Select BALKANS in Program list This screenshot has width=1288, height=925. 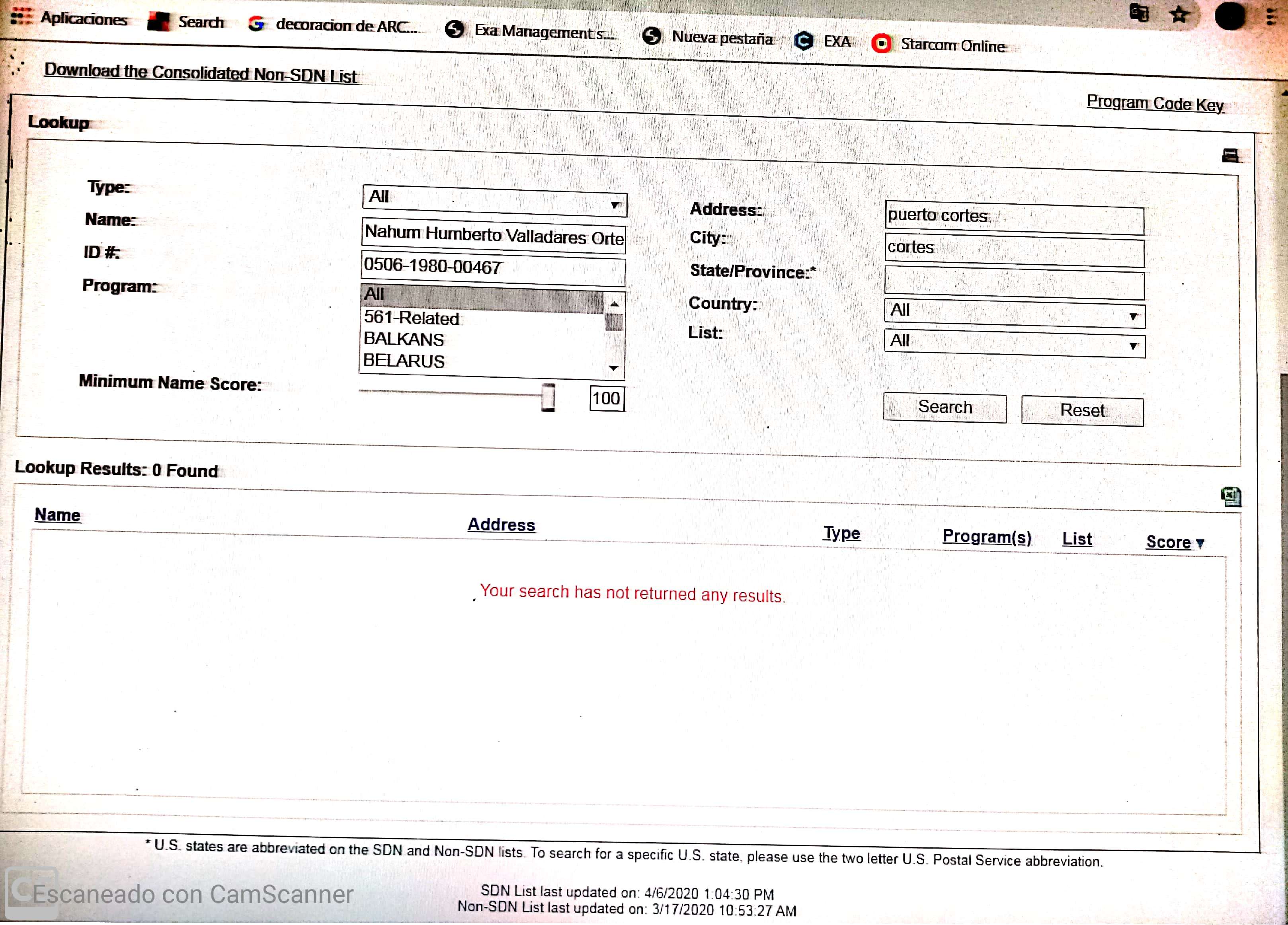tap(404, 339)
